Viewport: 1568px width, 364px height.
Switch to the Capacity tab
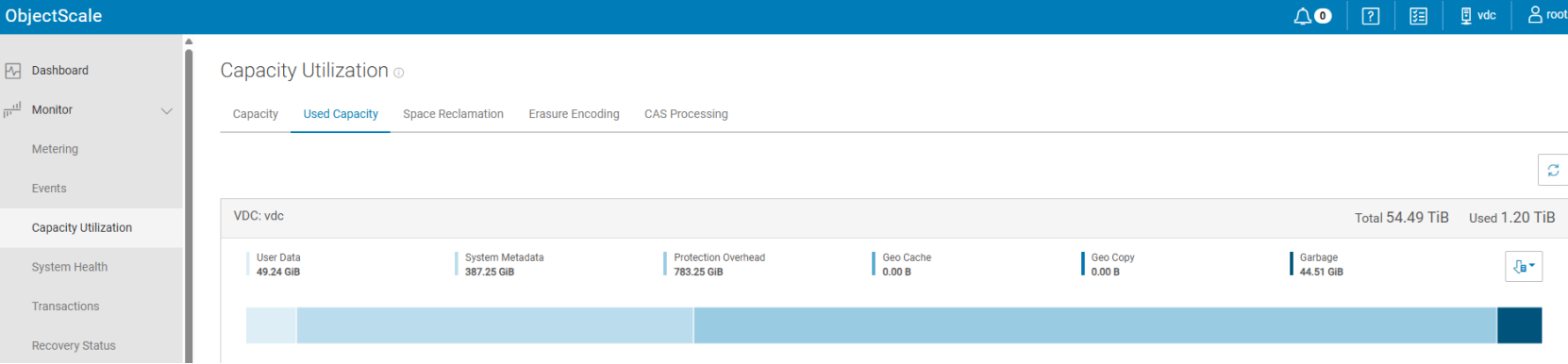coord(256,114)
